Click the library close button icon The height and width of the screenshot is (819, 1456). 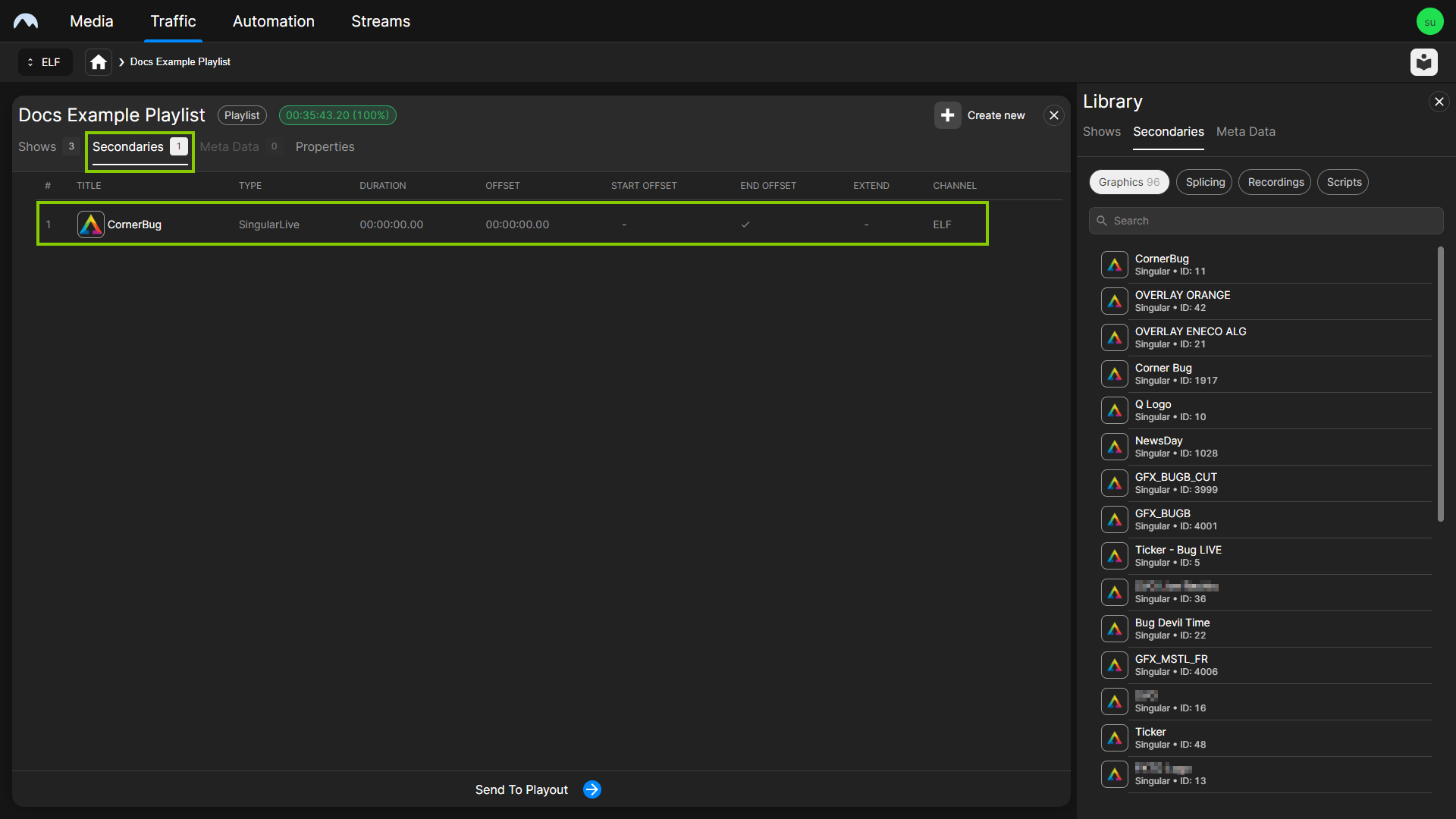(x=1440, y=101)
